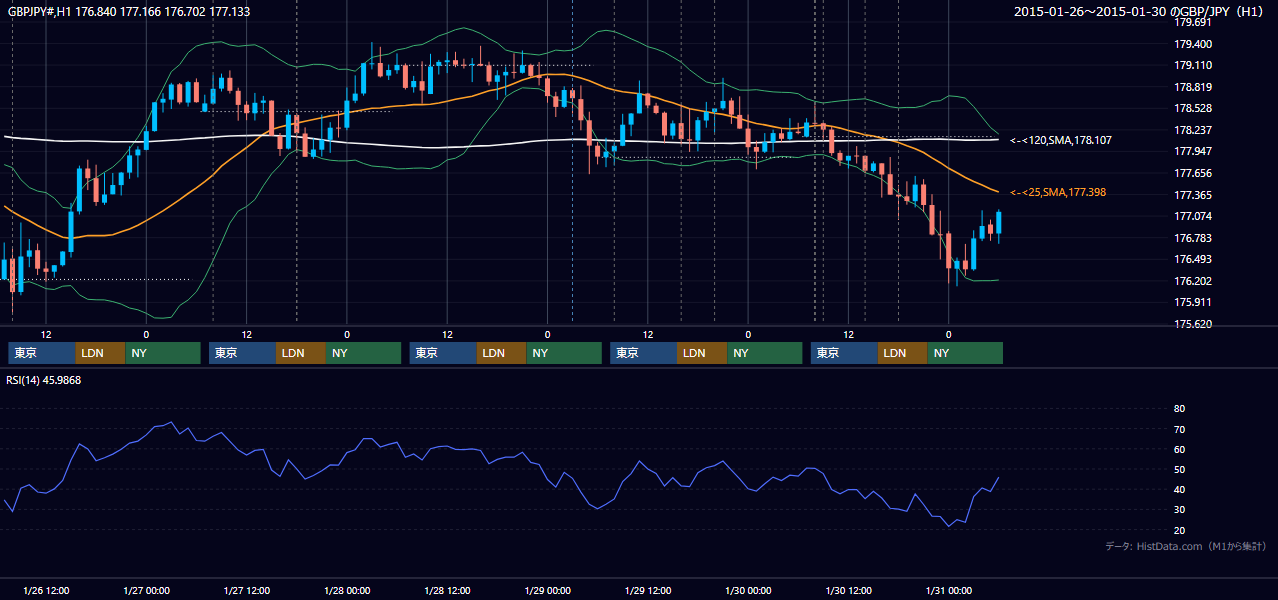1278x600 pixels.
Task: Click RSI scale level 40
Action: tap(1180, 489)
